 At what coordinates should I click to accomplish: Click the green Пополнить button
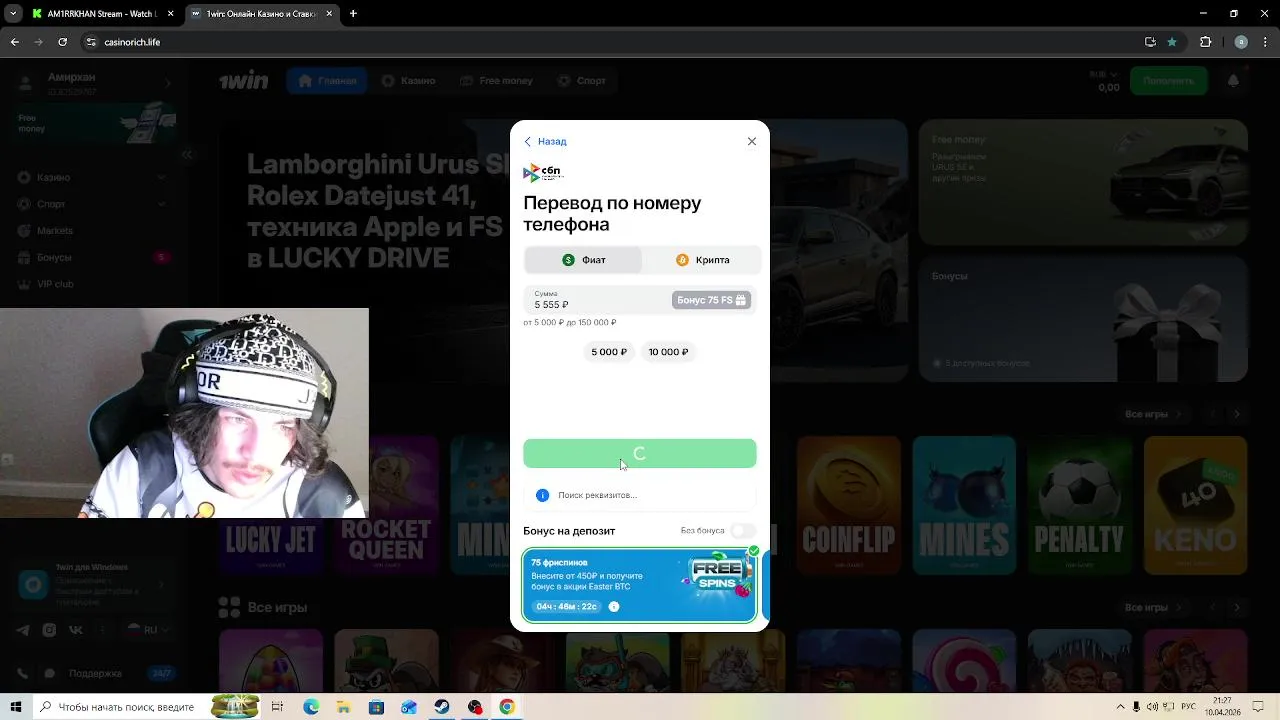[x=1168, y=80]
